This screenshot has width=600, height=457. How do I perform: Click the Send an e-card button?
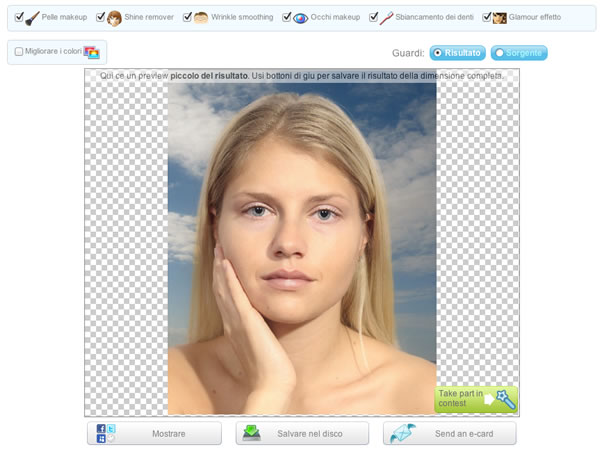(450, 433)
